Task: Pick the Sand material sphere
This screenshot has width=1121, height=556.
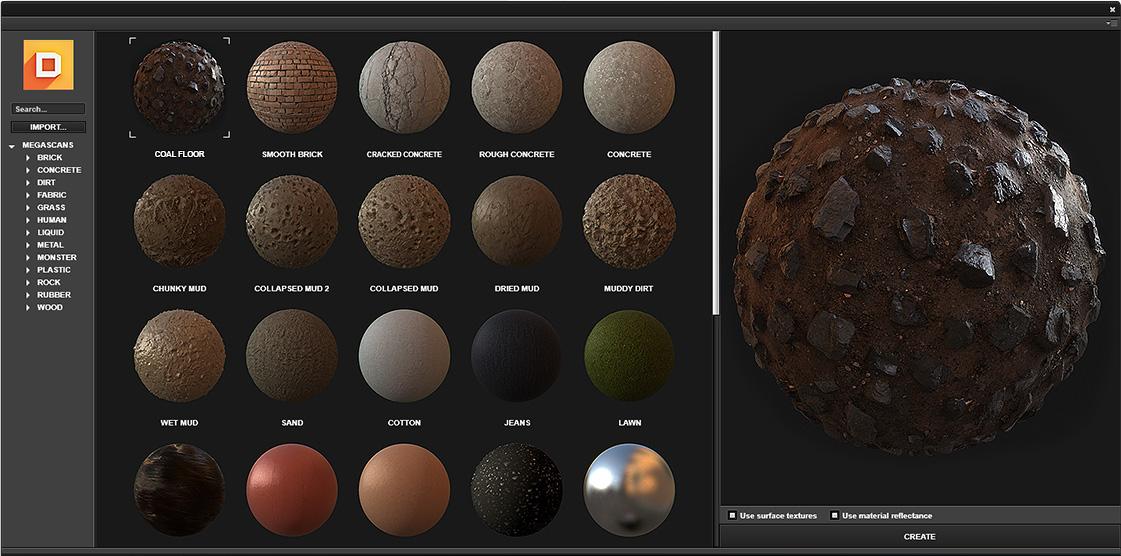Action: [292, 356]
